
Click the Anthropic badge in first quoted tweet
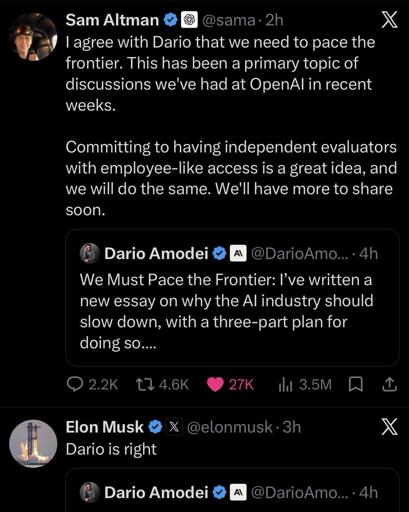(238, 253)
